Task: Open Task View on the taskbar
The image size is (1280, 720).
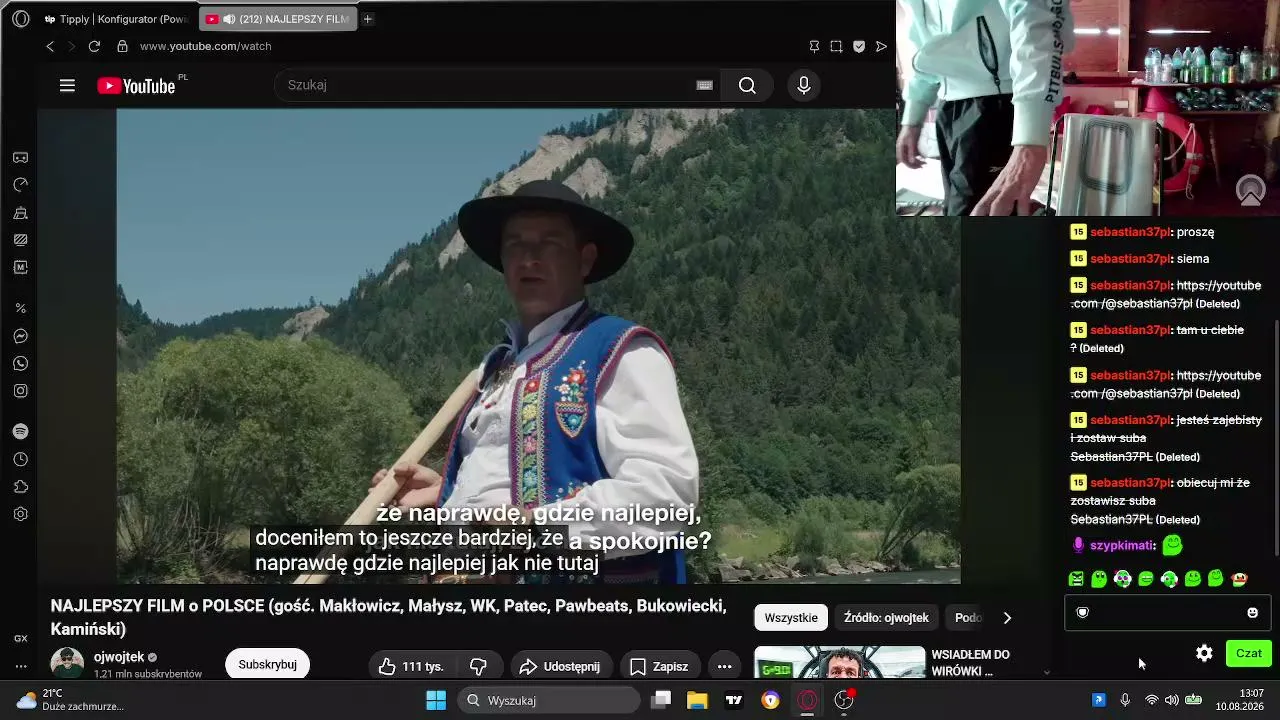Action: tap(661, 700)
